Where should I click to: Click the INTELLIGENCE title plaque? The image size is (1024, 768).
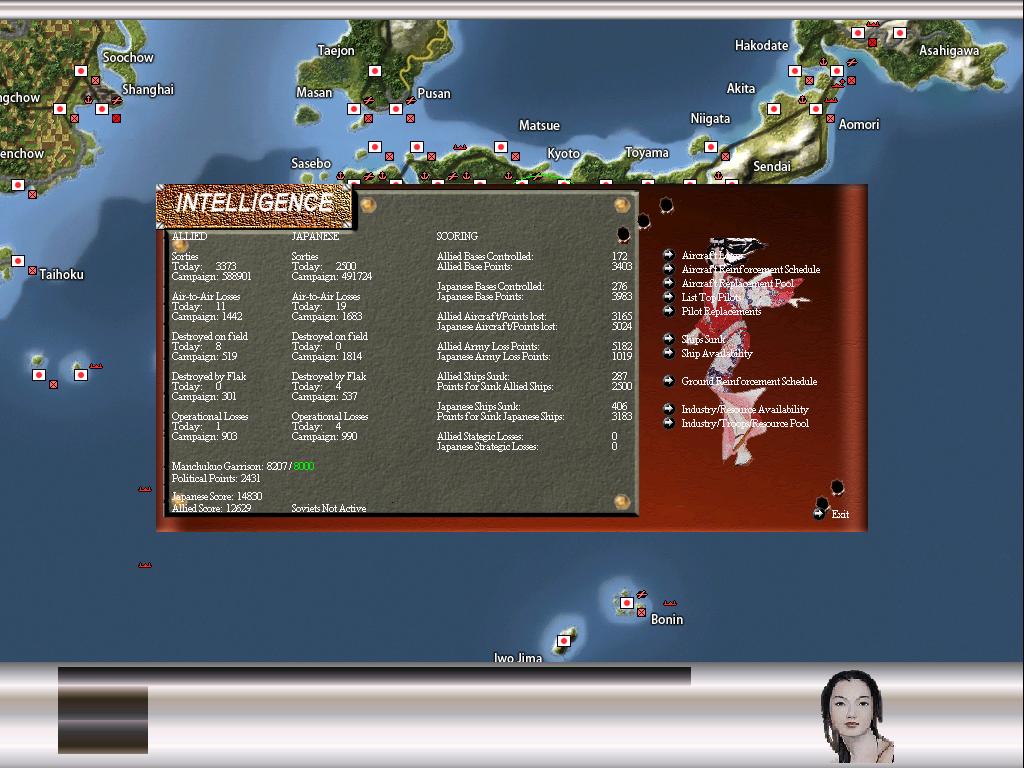(254, 205)
